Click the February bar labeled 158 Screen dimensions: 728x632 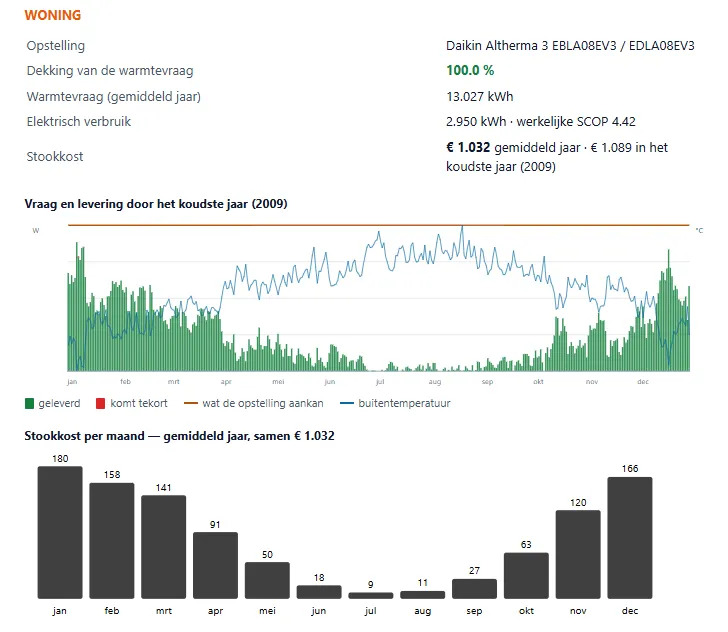112,541
